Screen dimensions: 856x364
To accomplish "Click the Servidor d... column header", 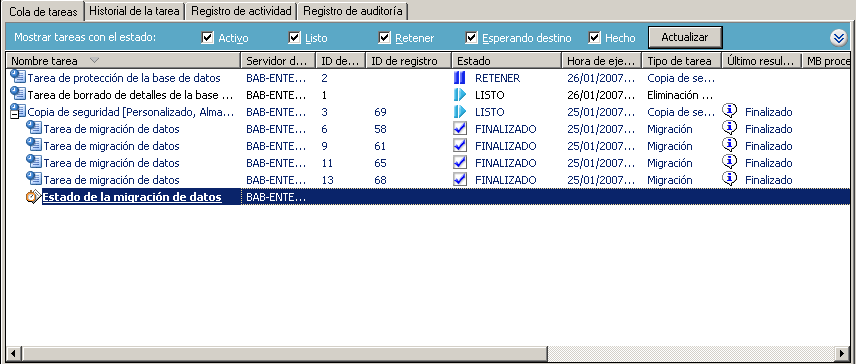I will click(x=278, y=61).
